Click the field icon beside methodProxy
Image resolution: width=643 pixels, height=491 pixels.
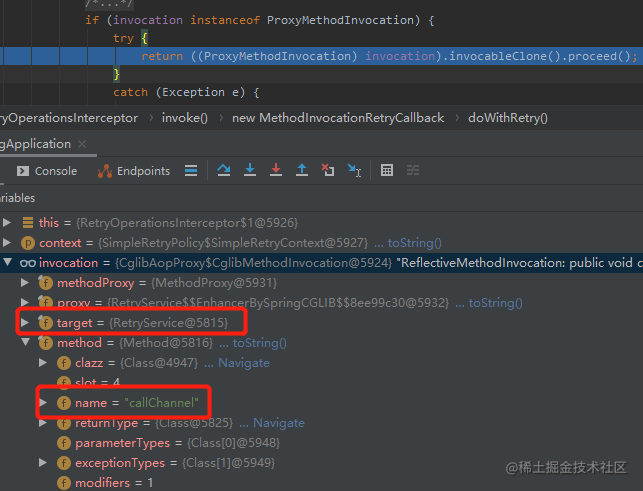45,282
